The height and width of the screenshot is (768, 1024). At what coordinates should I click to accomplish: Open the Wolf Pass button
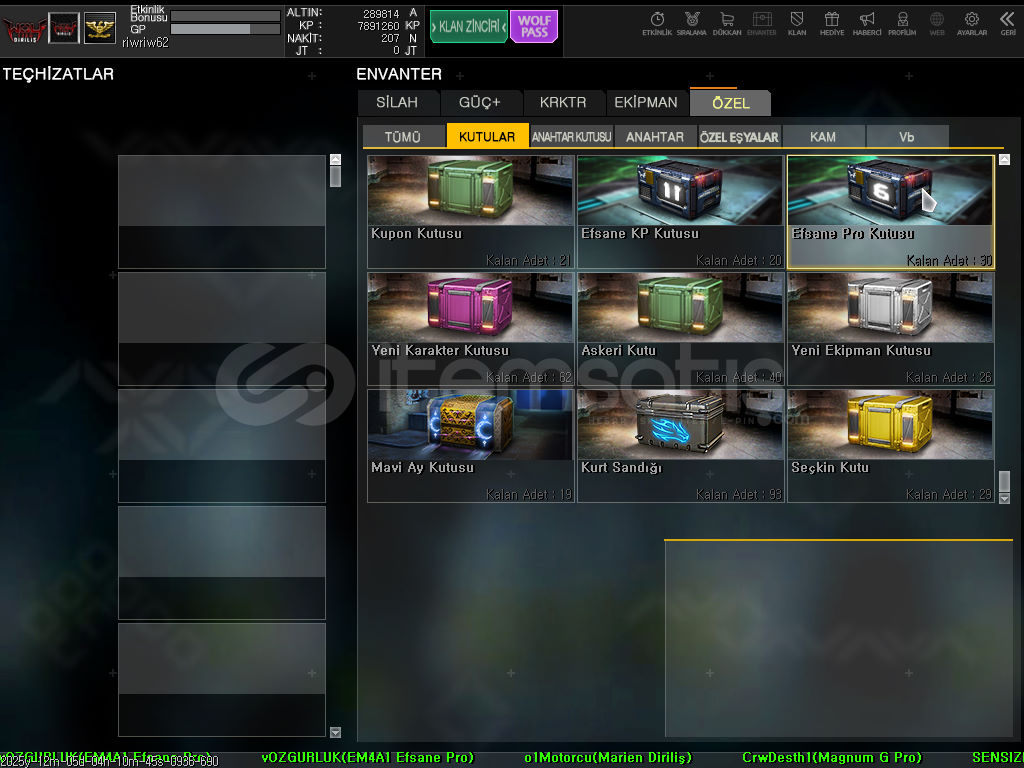click(534, 27)
